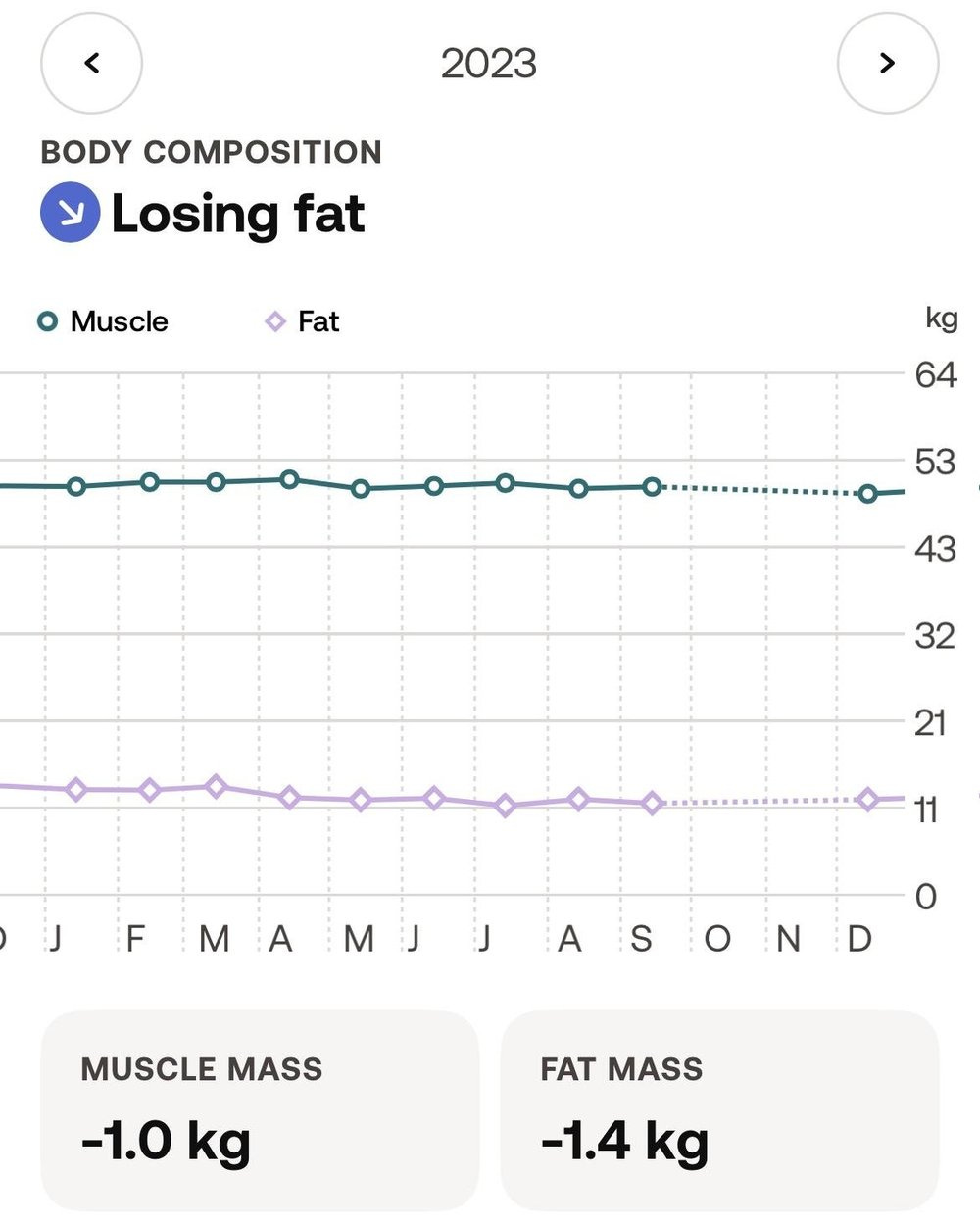The height and width of the screenshot is (1225, 980).
Task: Select the September muscle data point
Action: pyautogui.click(x=653, y=486)
